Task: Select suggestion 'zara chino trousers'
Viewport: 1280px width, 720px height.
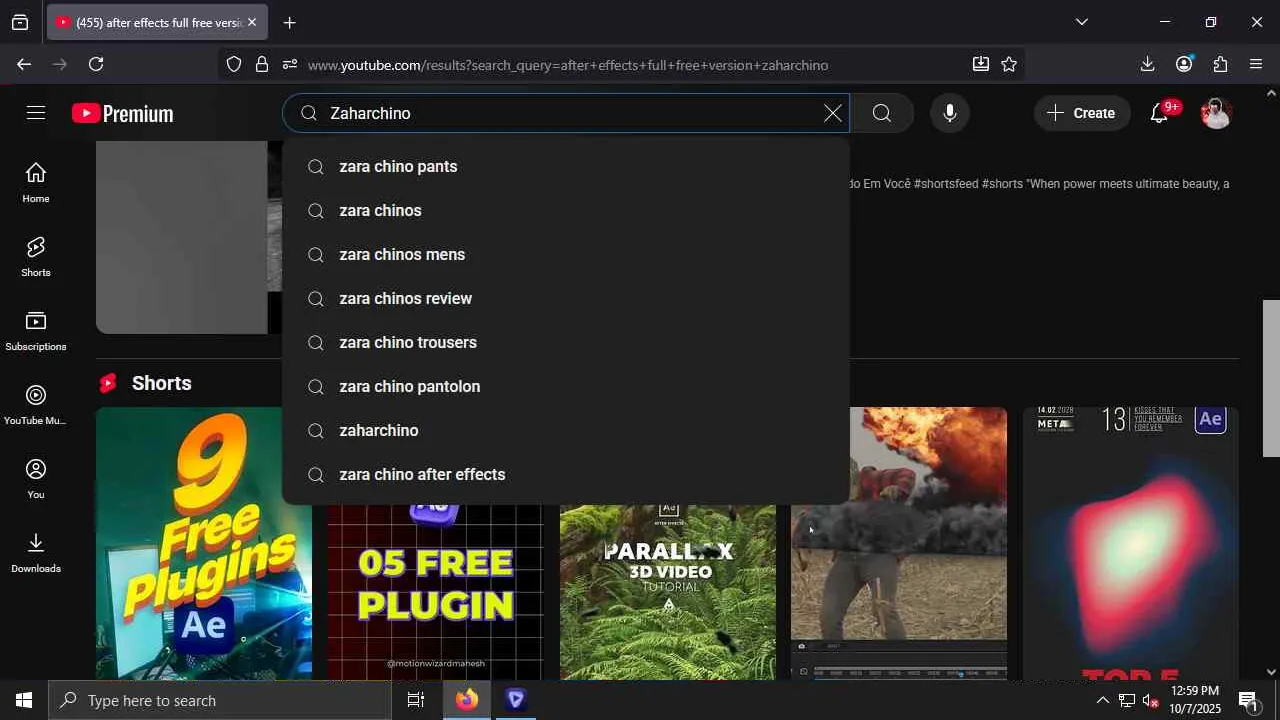Action: point(566,343)
